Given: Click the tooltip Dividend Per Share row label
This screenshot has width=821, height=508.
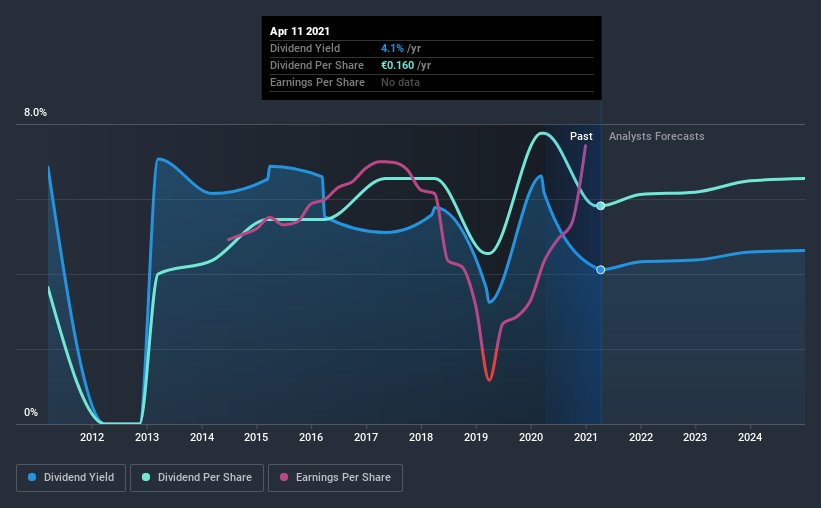Looking at the screenshot, I should [x=317, y=65].
